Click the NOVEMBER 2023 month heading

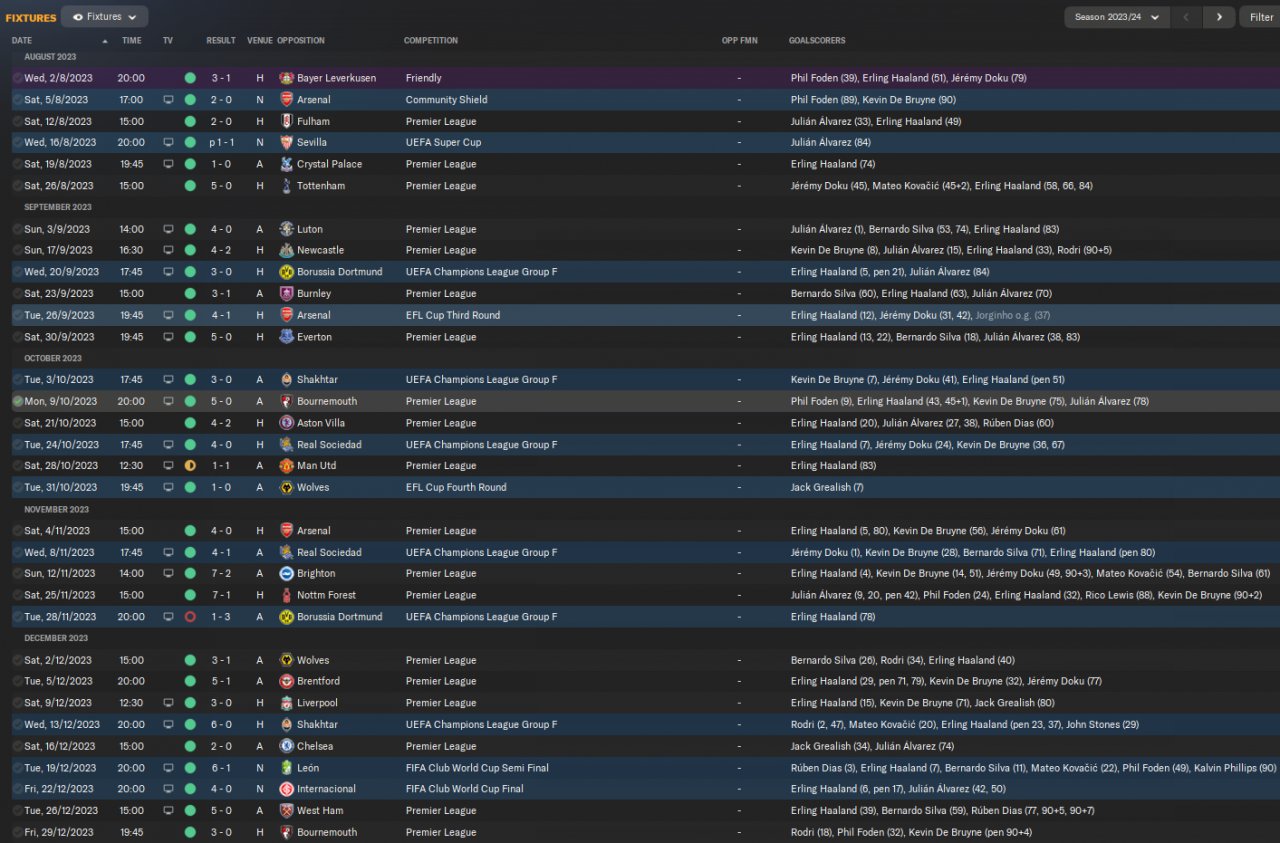[x=57, y=509]
